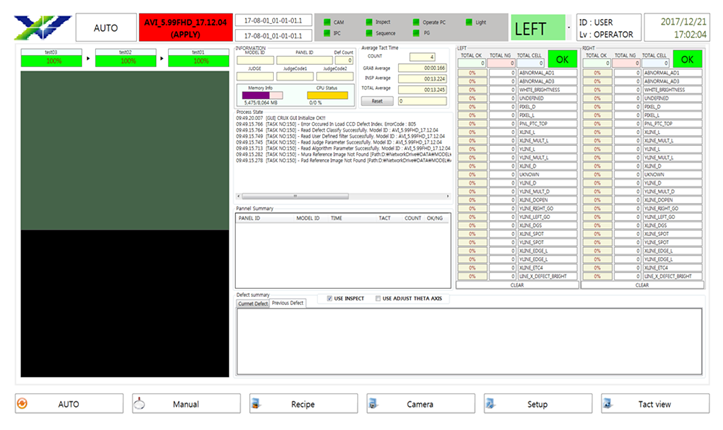723x430 pixels.
Task: Switch to the Previous Defect tab
Action: pyautogui.click(x=288, y=303)
